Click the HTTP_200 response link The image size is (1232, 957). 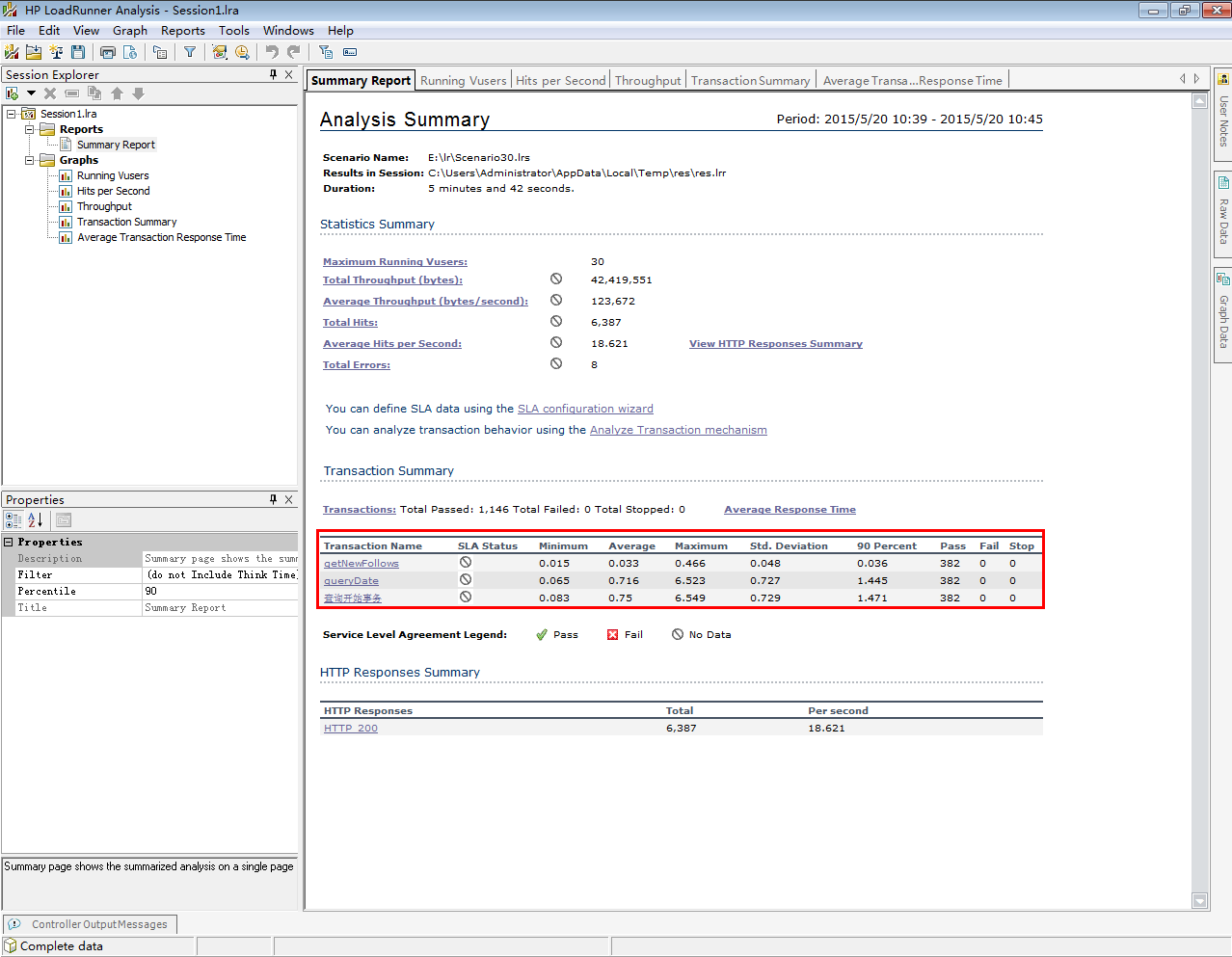(351, 729)
